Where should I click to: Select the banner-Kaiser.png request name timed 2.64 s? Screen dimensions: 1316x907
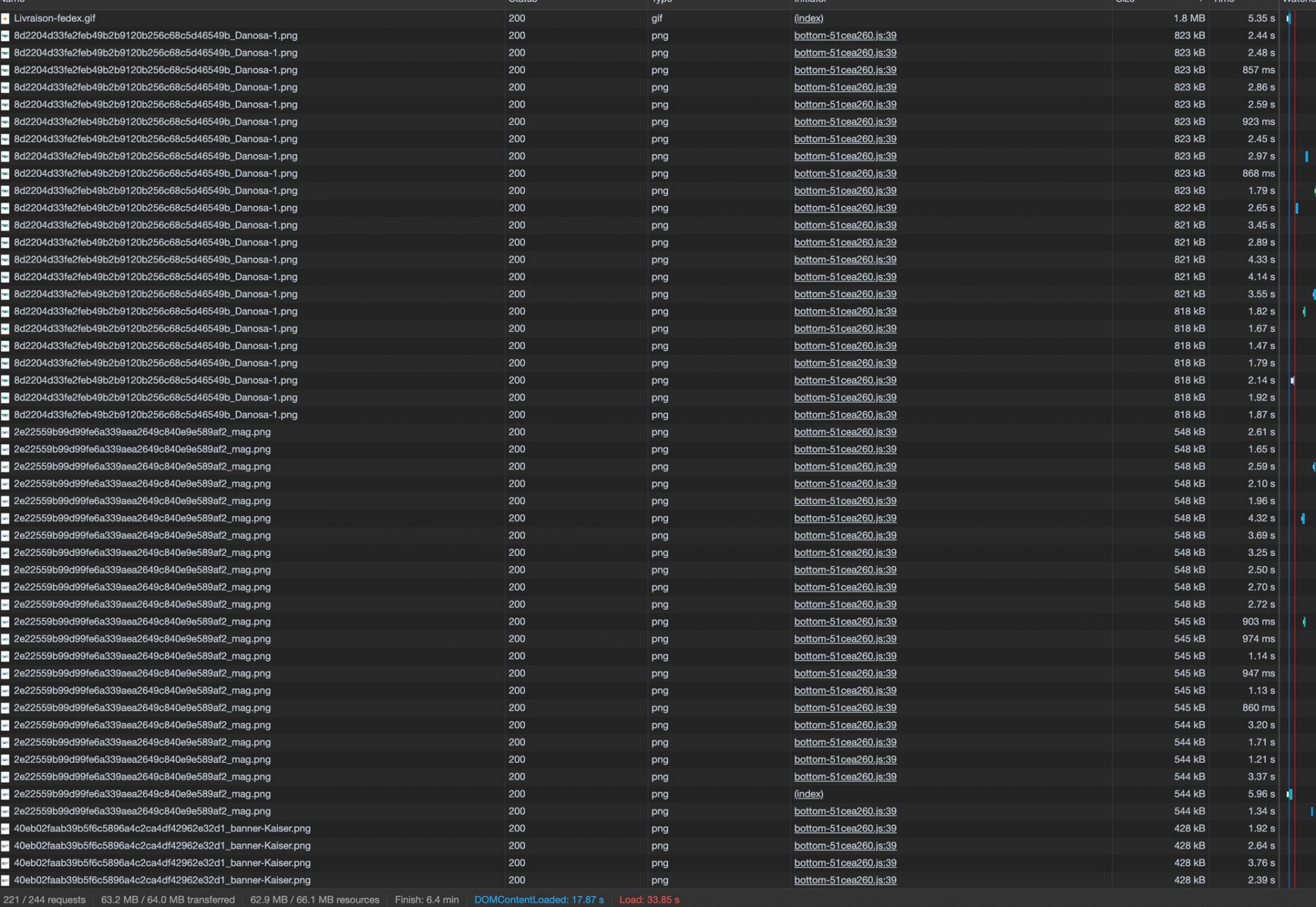point(162,846)
